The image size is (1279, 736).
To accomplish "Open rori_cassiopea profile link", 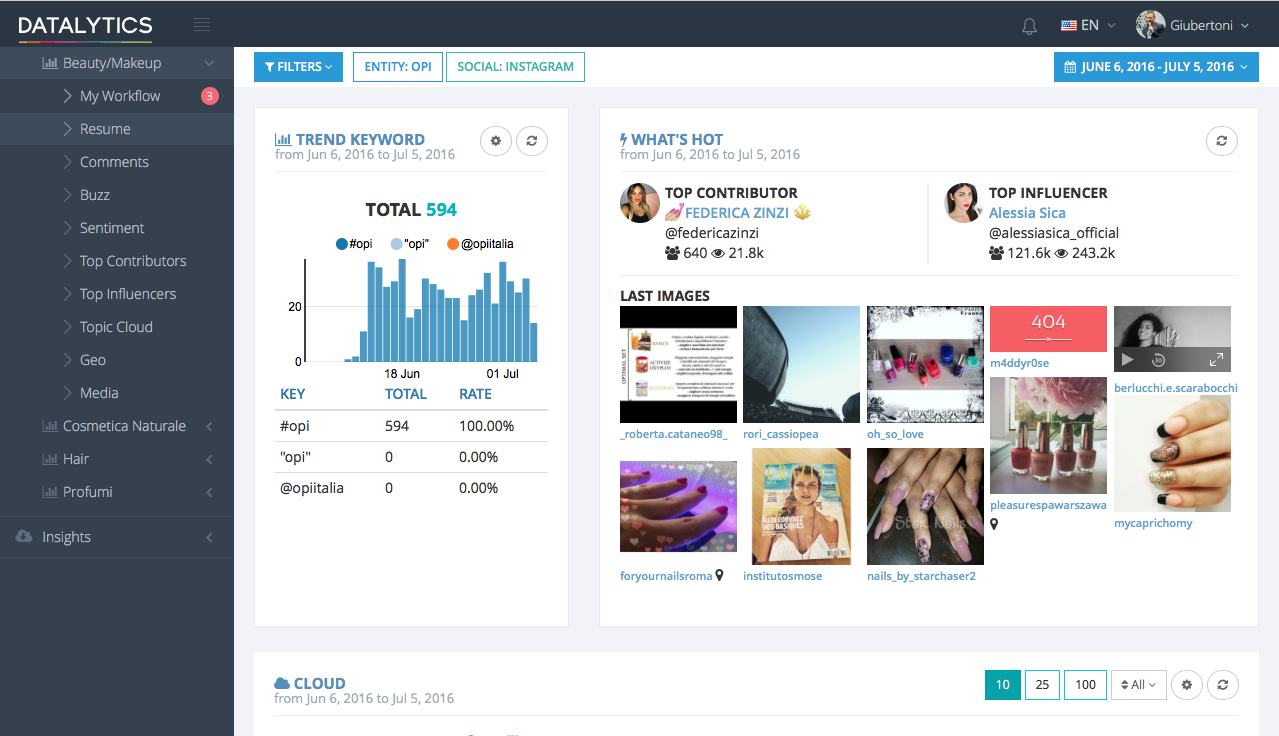I will point(781,435).
